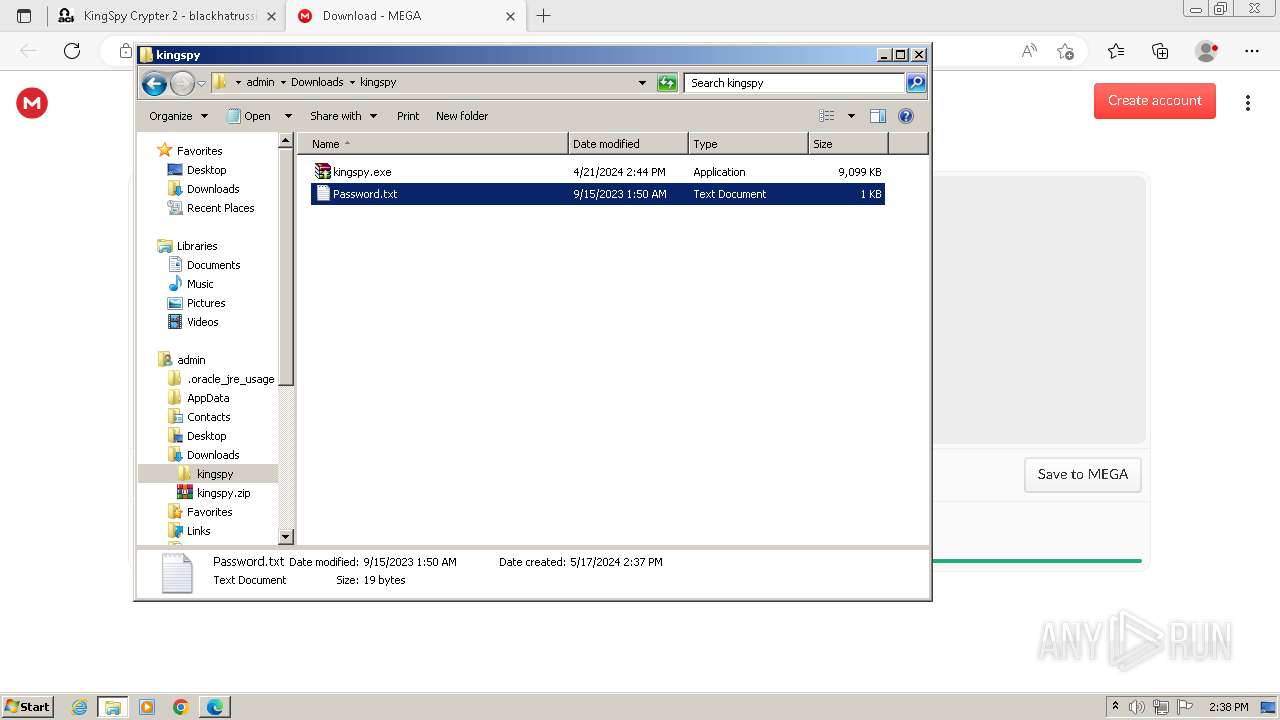The height and width of the screenshot is (720, 1280).
Task: Click the Explorer Forward arrow button
Action: (182, 83)
